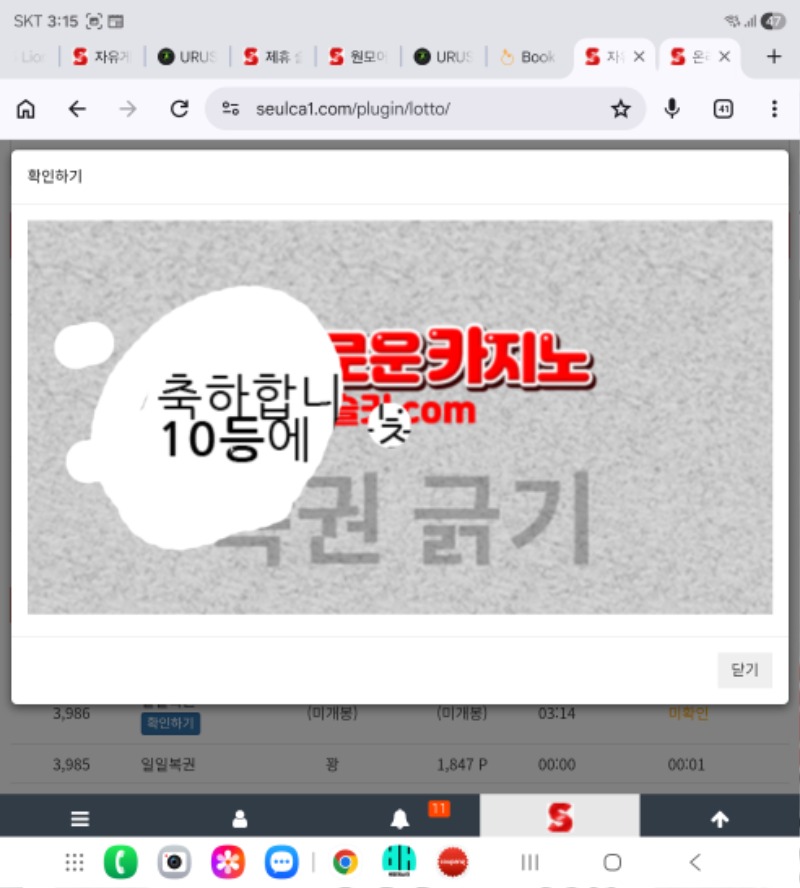The height and width of the screenshot is (888, 800).
Task: Click the 닫기 button to close the dialog
Action: (x=745, y=670)
